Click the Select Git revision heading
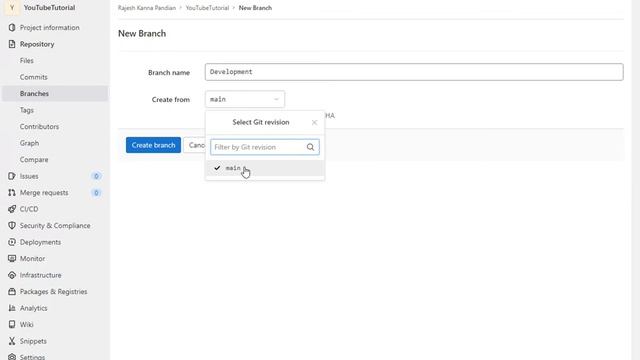Screen dimensions: 640x360 pyautogui.click(x=261, y=122)
